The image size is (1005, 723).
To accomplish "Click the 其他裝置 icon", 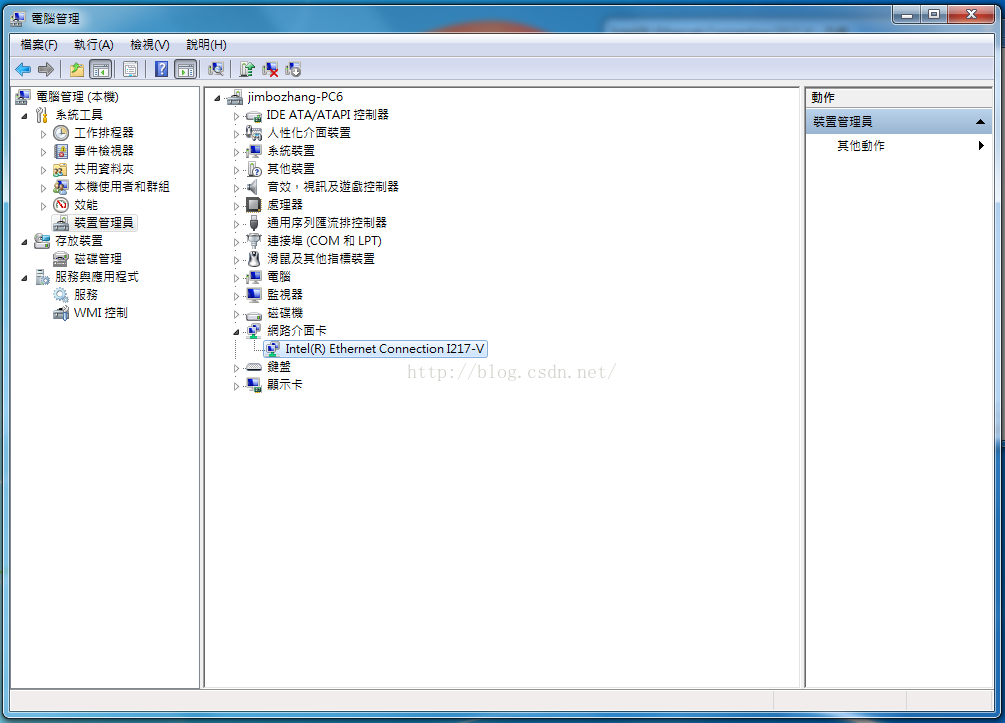I will point(254,169).
